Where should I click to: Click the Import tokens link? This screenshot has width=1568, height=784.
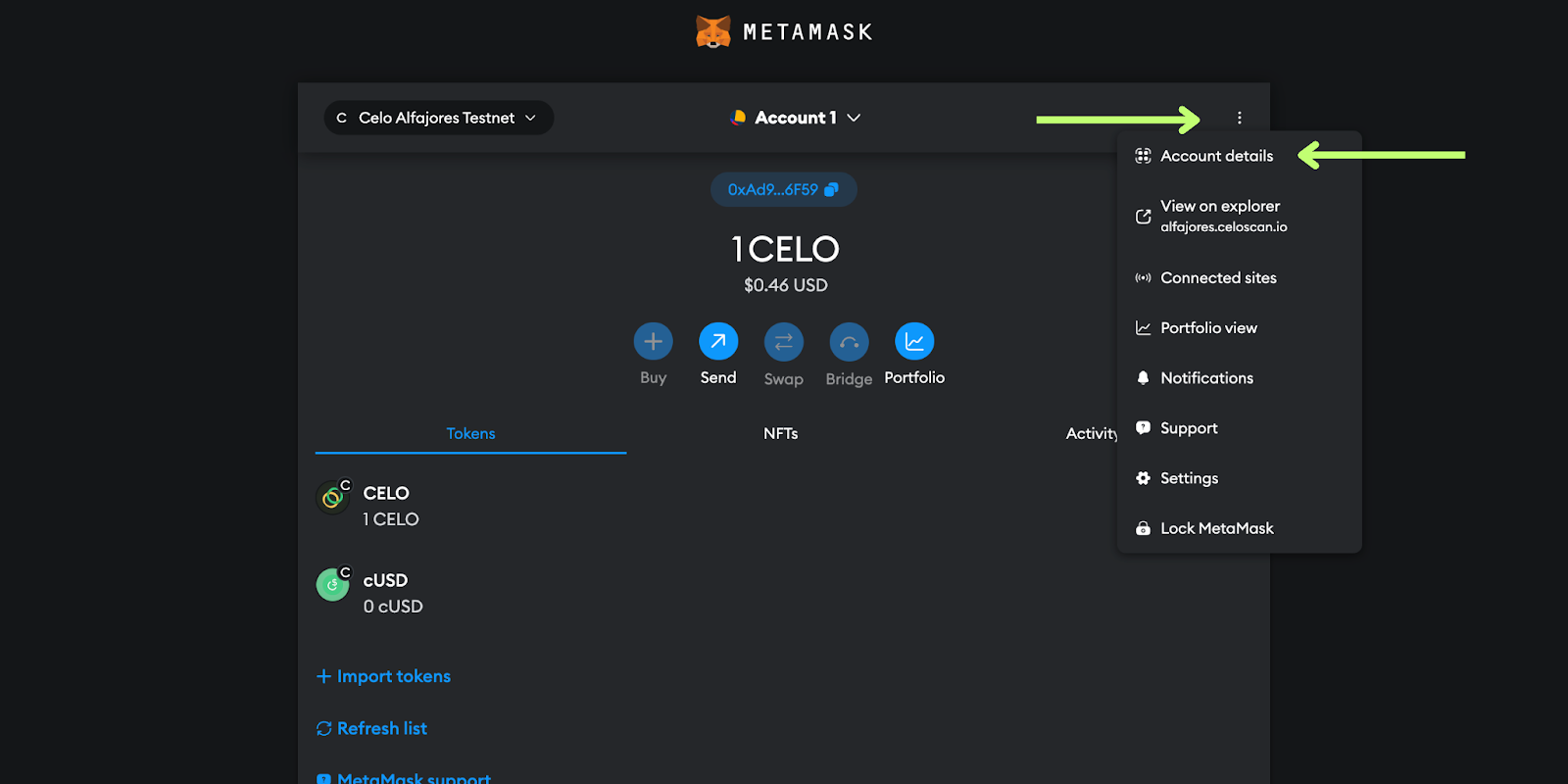(383, 676)
